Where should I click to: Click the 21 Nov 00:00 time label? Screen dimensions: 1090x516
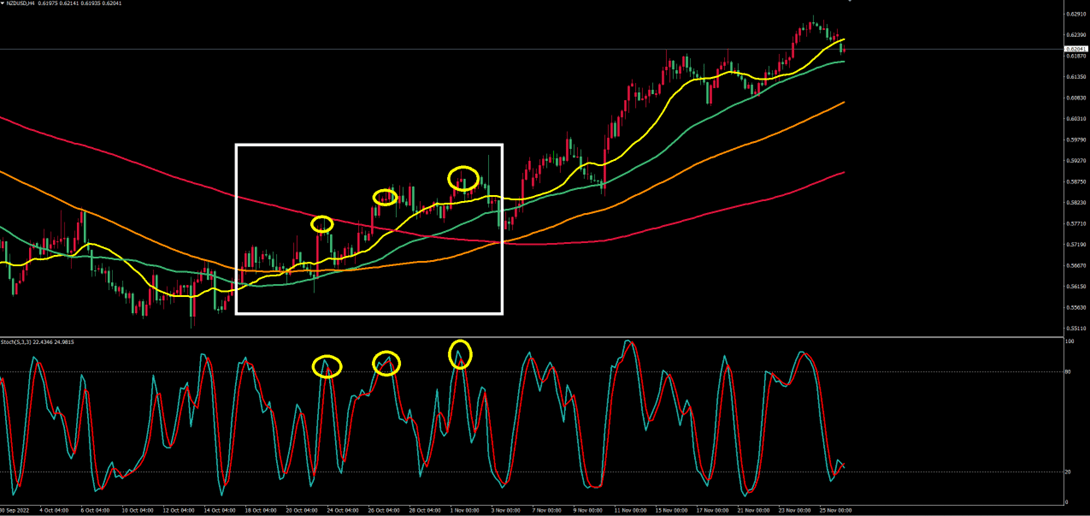click(754, 510)
